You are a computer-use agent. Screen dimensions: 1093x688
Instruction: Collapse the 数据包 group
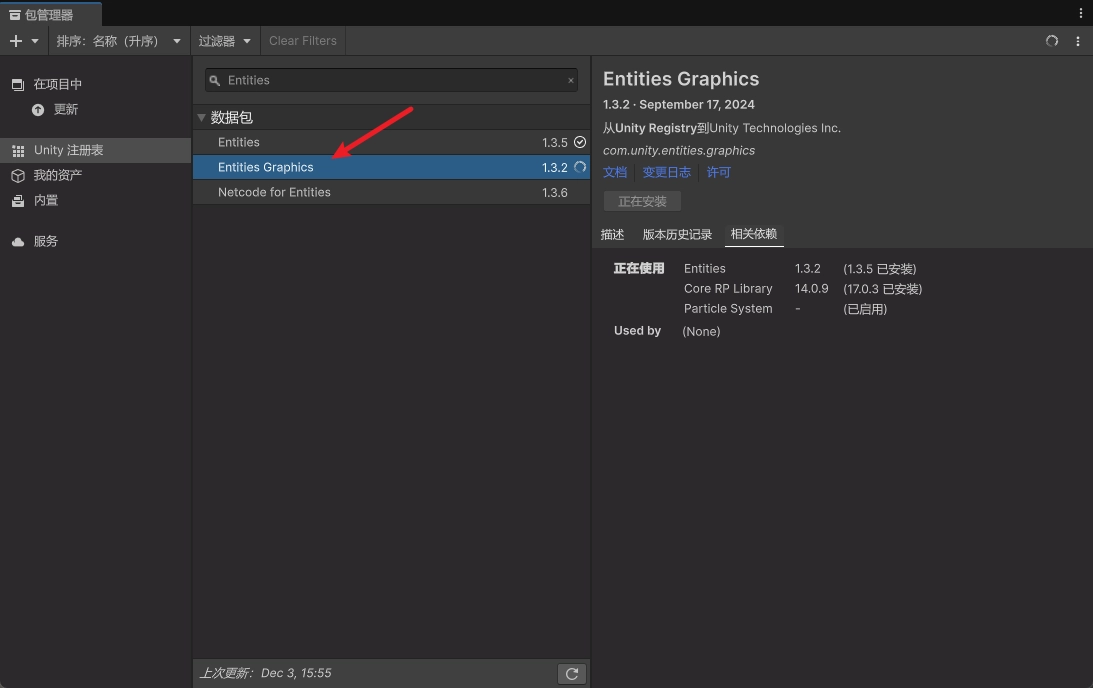pyautogui.click(x=201, y=118)
